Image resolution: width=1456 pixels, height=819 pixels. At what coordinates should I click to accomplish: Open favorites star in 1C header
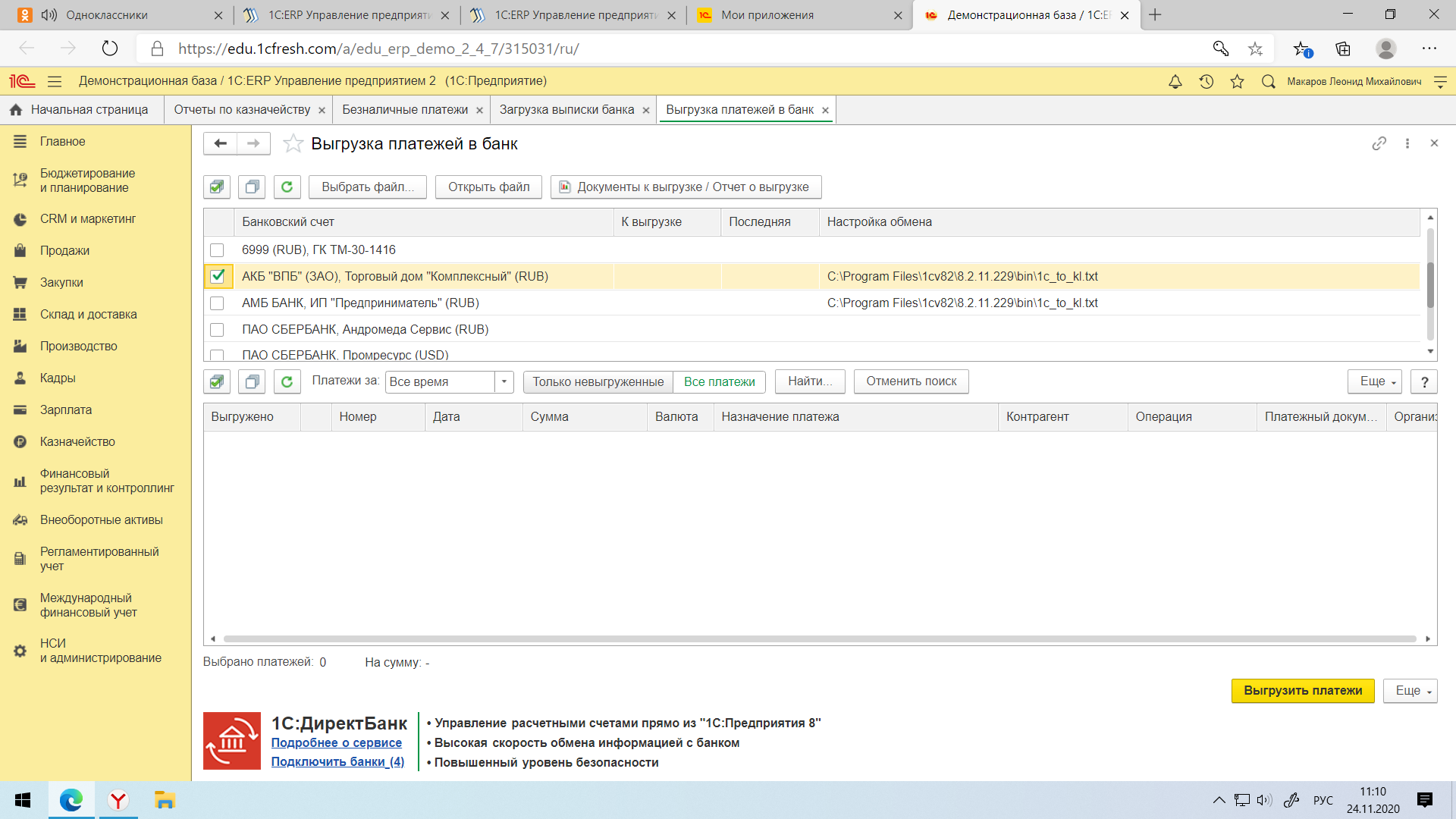pyautogui.click(x=1237, y=81)
